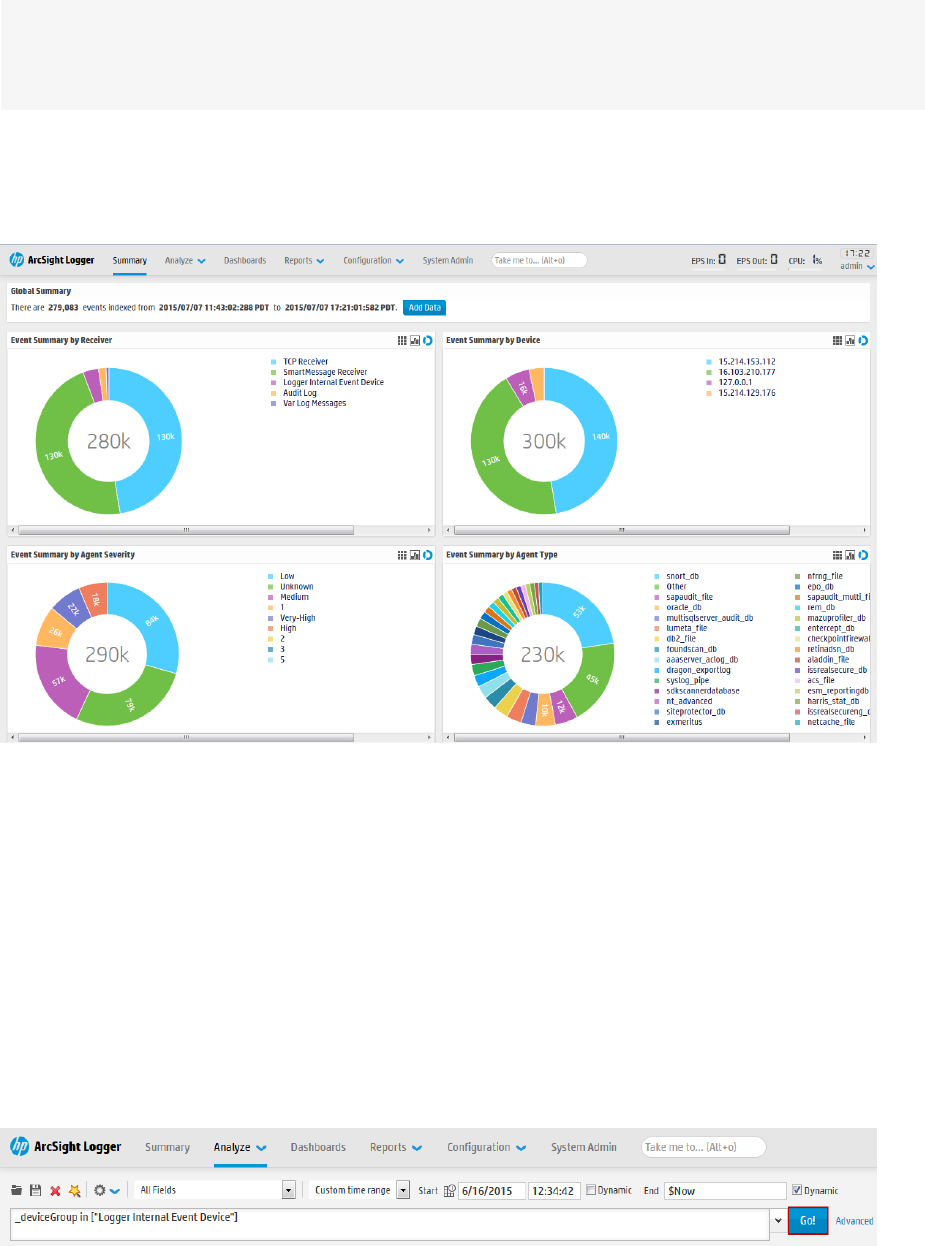
Task: Click the blue donut icon on Agent Type panel
Action: [863, 554]
